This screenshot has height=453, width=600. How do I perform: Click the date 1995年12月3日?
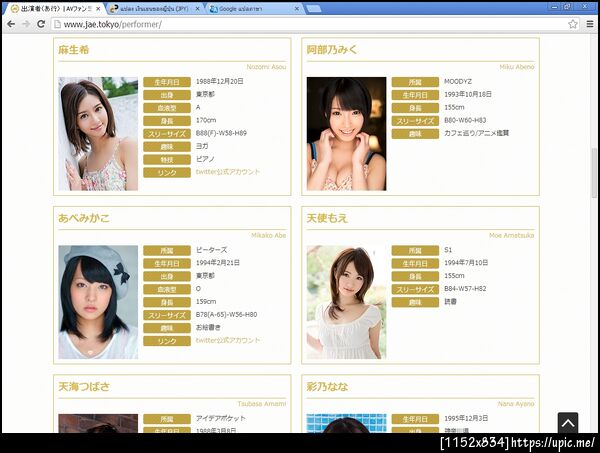(466, 418)
